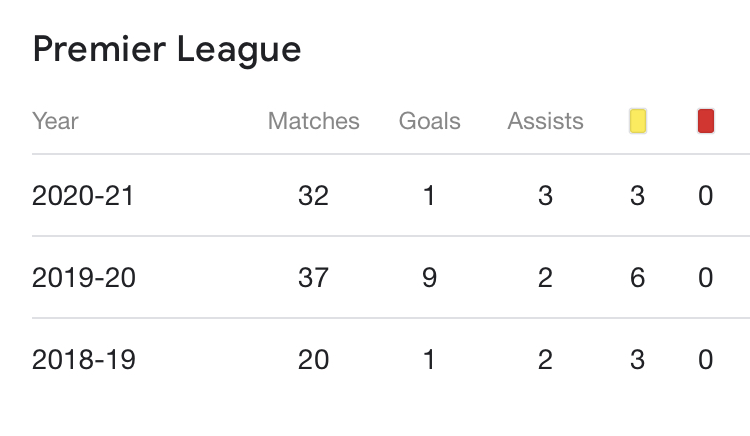Click 20 matches for 2018-19
The height and width of the screenshot is (436, 750).
[x=313, y=360]
